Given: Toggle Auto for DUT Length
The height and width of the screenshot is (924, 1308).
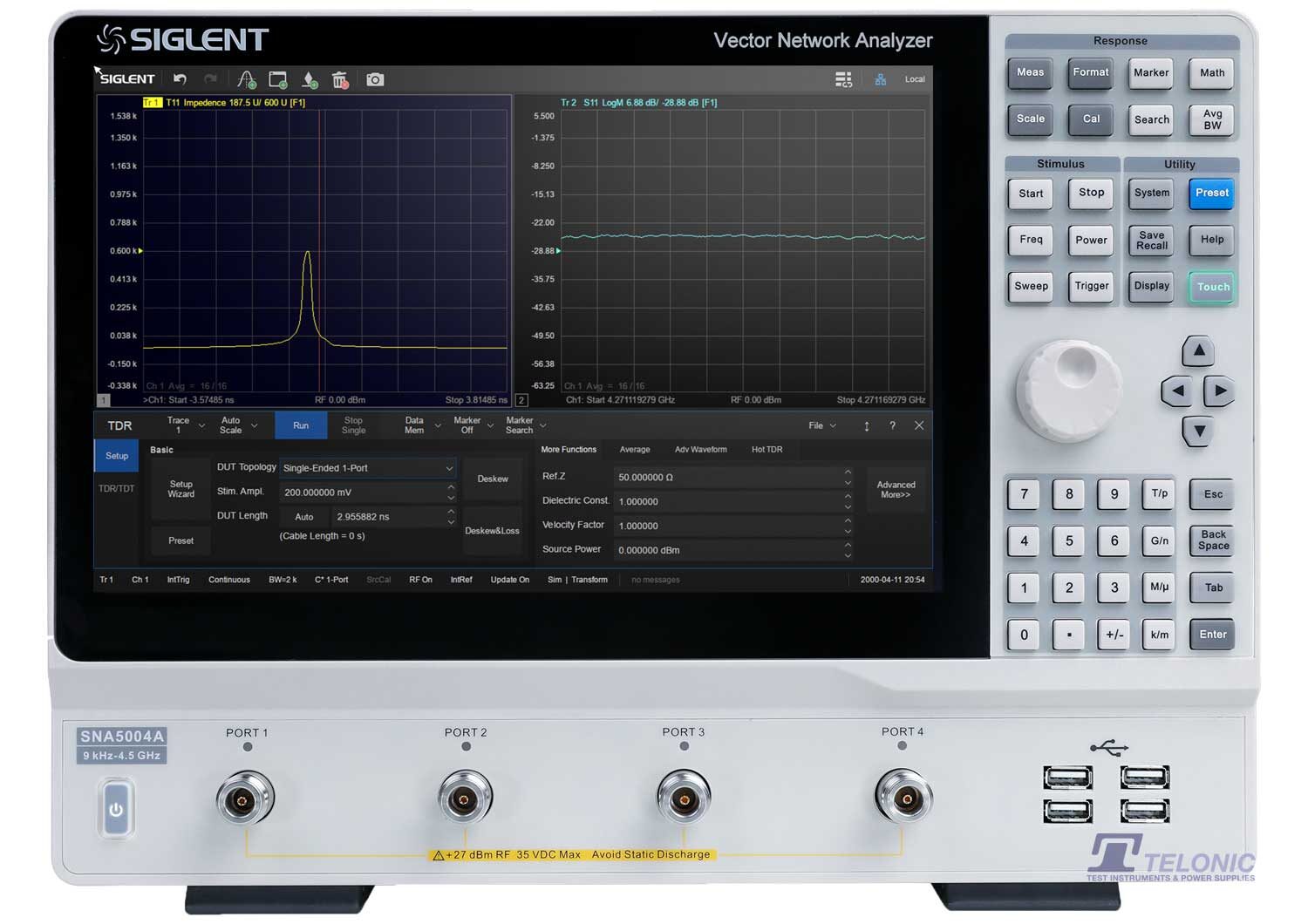Looking at the screenshot, I should (x=304, y=517).
